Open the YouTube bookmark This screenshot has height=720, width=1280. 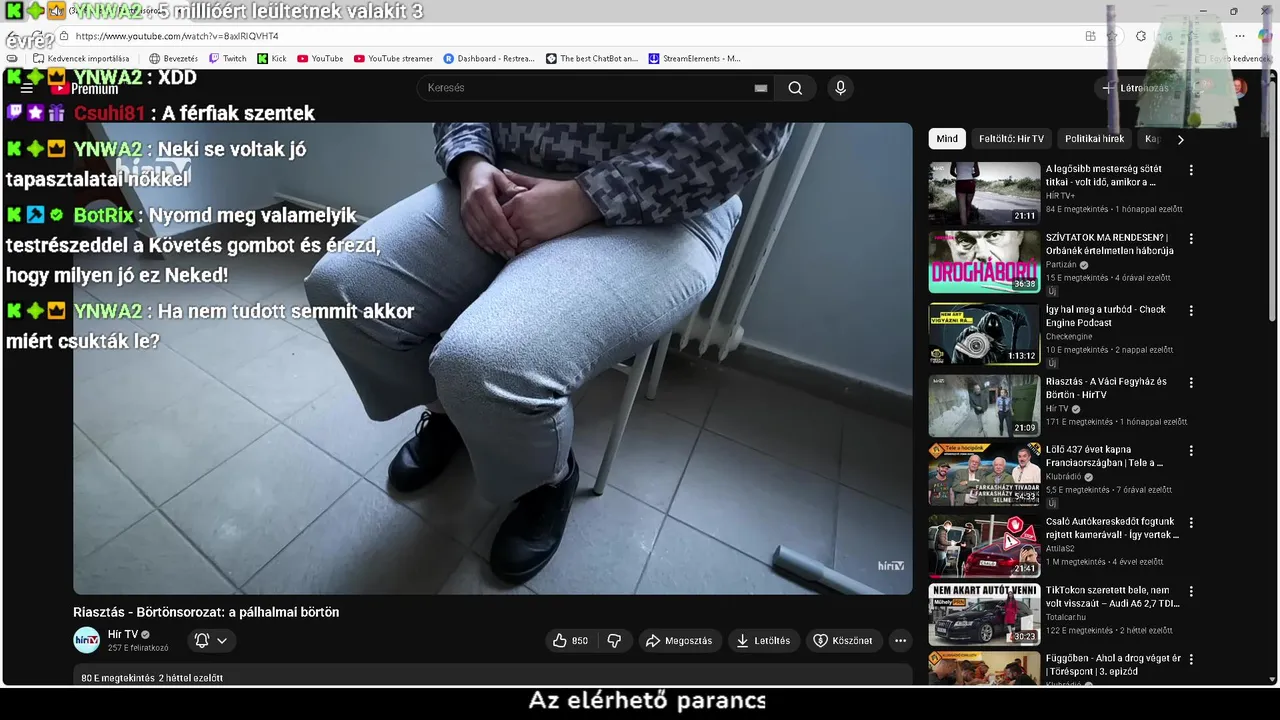[x=320, y=59]
